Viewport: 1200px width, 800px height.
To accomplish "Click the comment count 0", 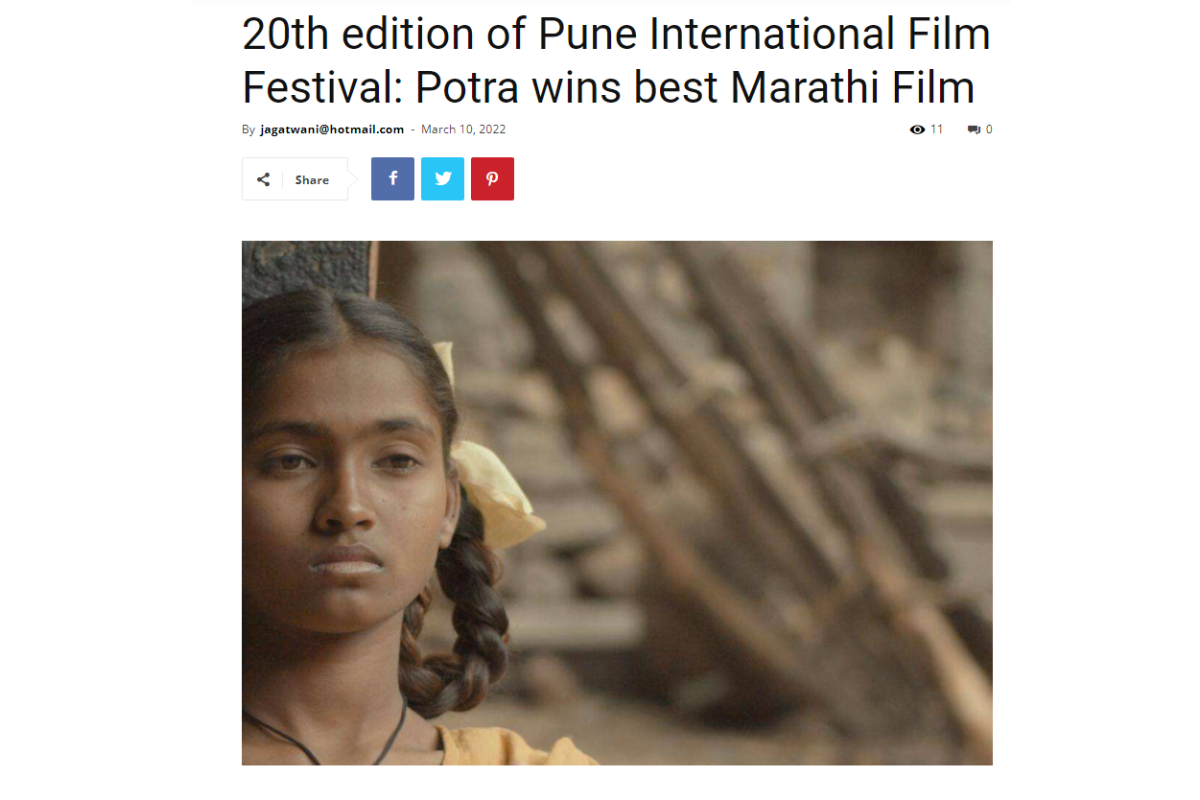I will click(989, 129).
